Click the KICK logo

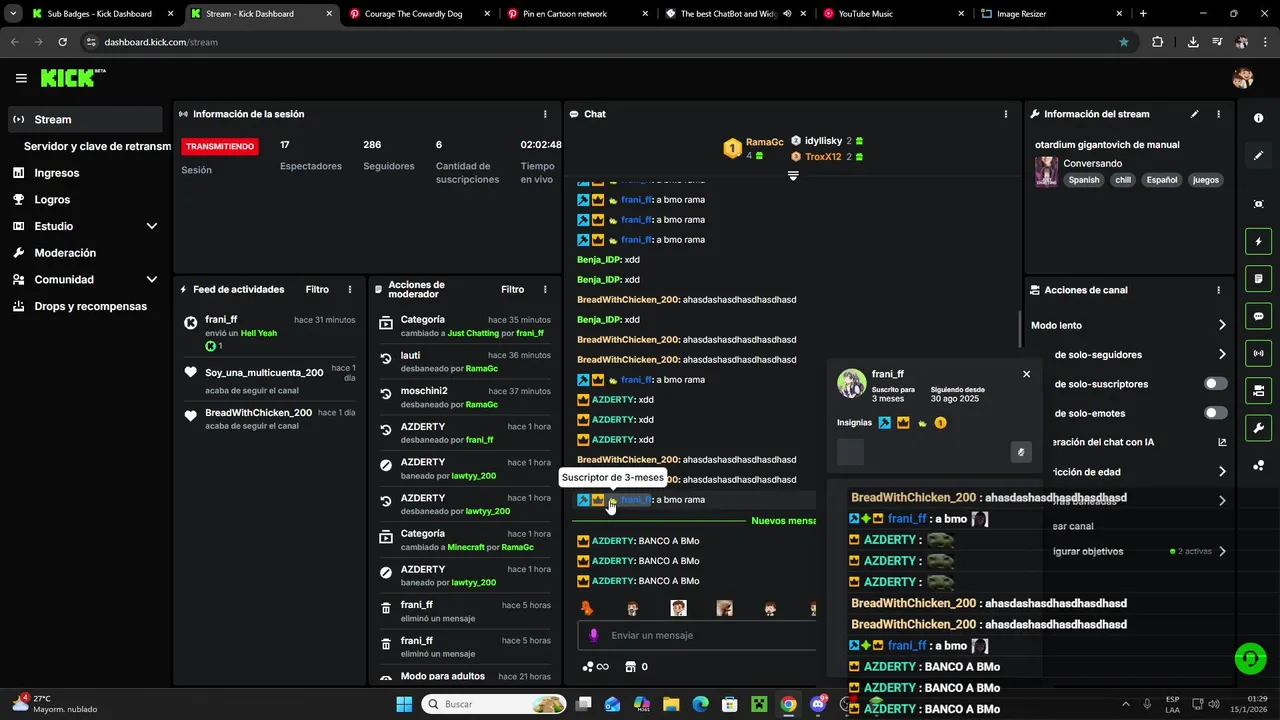(x=71, y=78)
